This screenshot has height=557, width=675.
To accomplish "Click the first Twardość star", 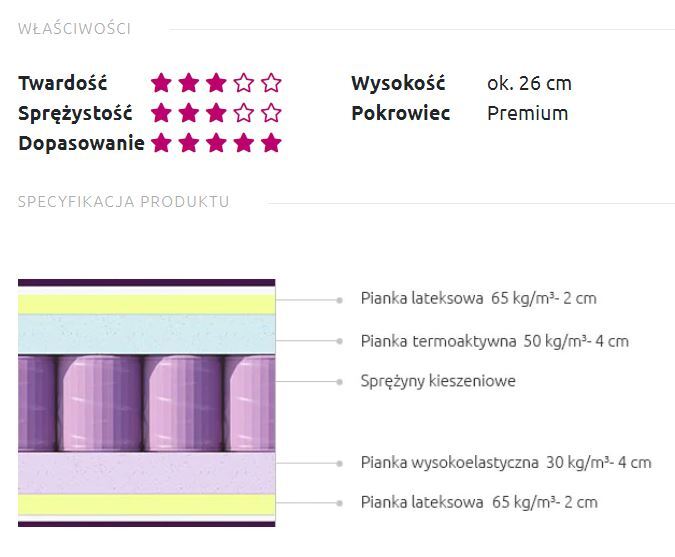I will (x=162, y=83).
